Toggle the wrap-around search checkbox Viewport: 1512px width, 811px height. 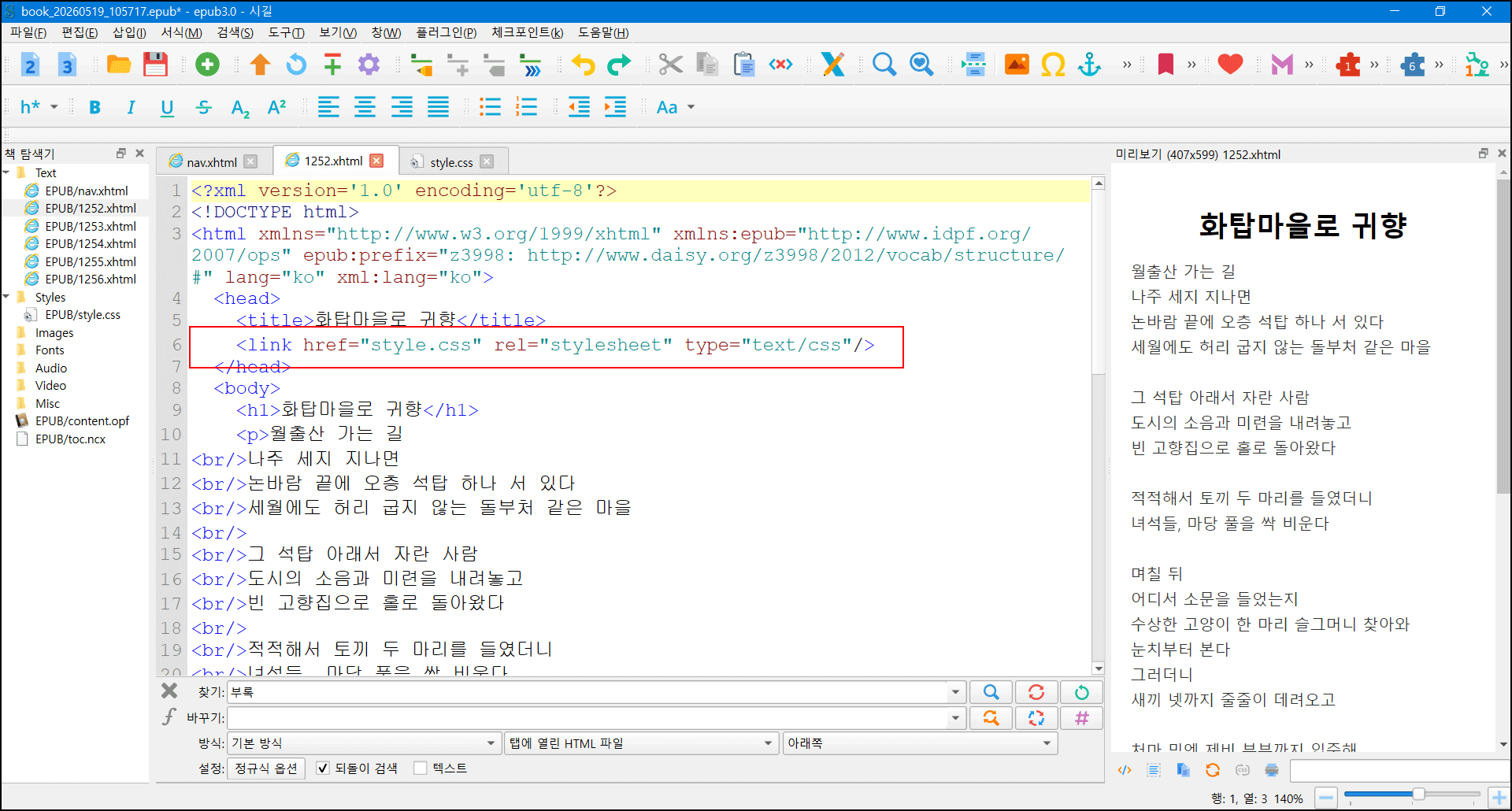click(x=323, y=768)
